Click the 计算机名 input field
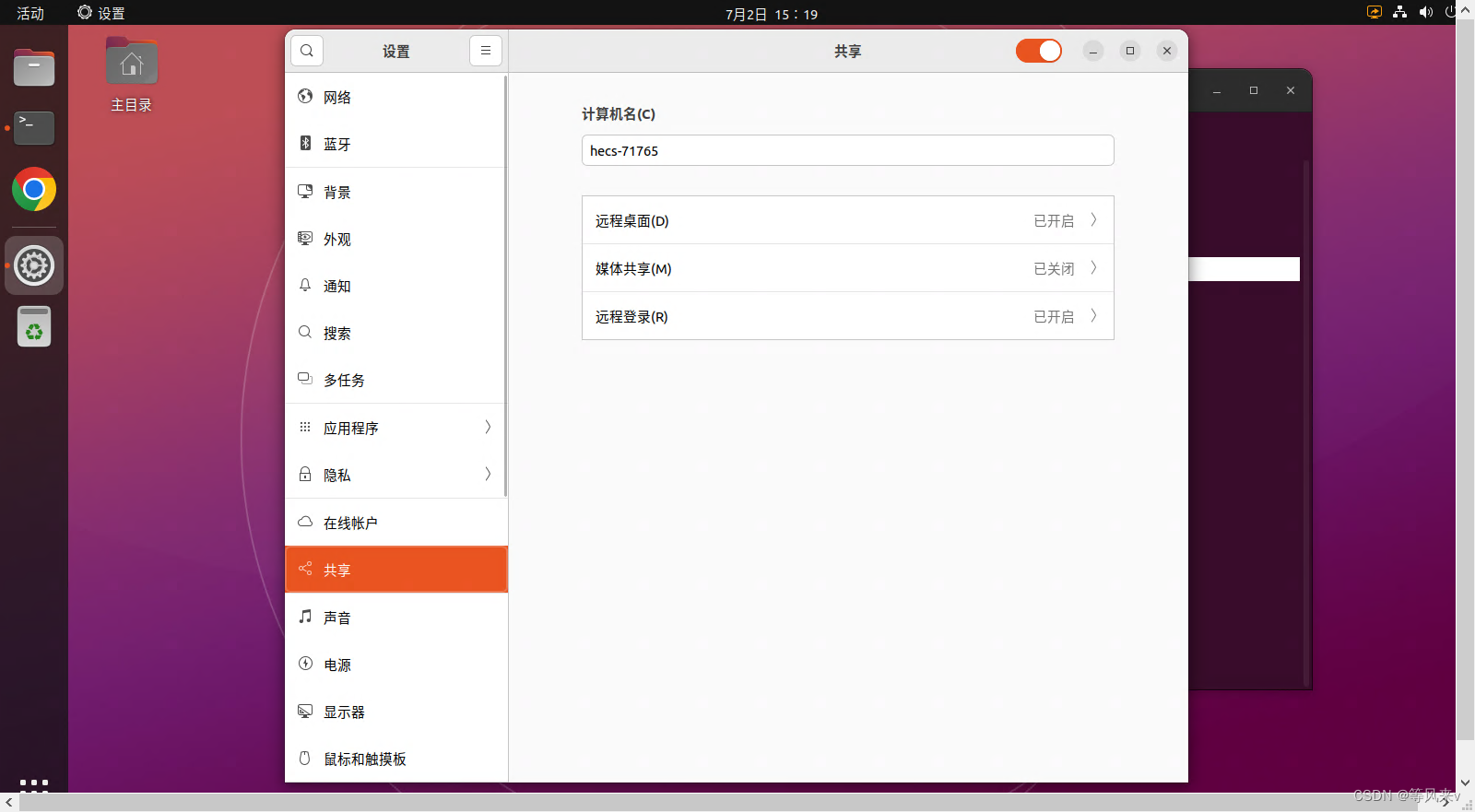The height and width of the screenshot is (812, 1475). [848, 150]
